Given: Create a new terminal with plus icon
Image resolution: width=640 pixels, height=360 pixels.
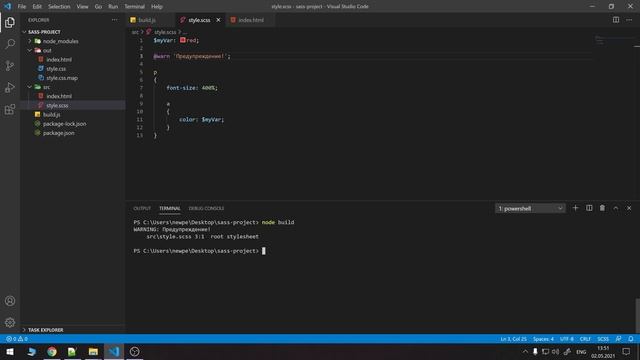Looking at the screenshot, I should [x=576, y=208].
